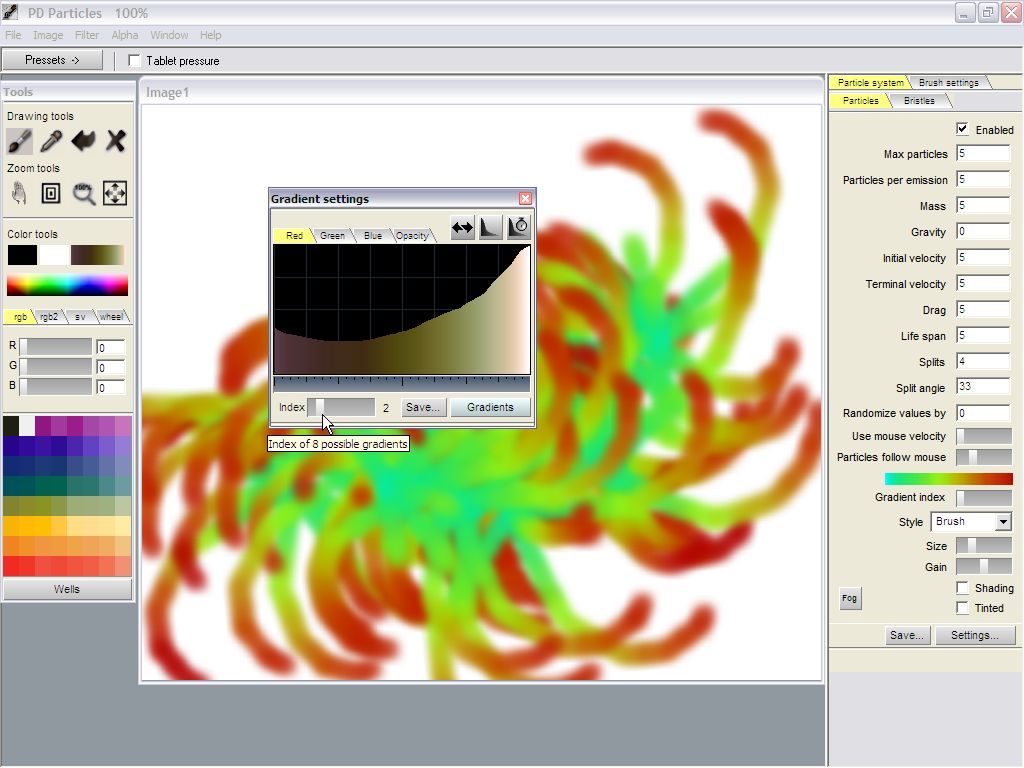Click the black arrow undo drawing tool
Screen dimensions: 1024x768
click(83, 141)
